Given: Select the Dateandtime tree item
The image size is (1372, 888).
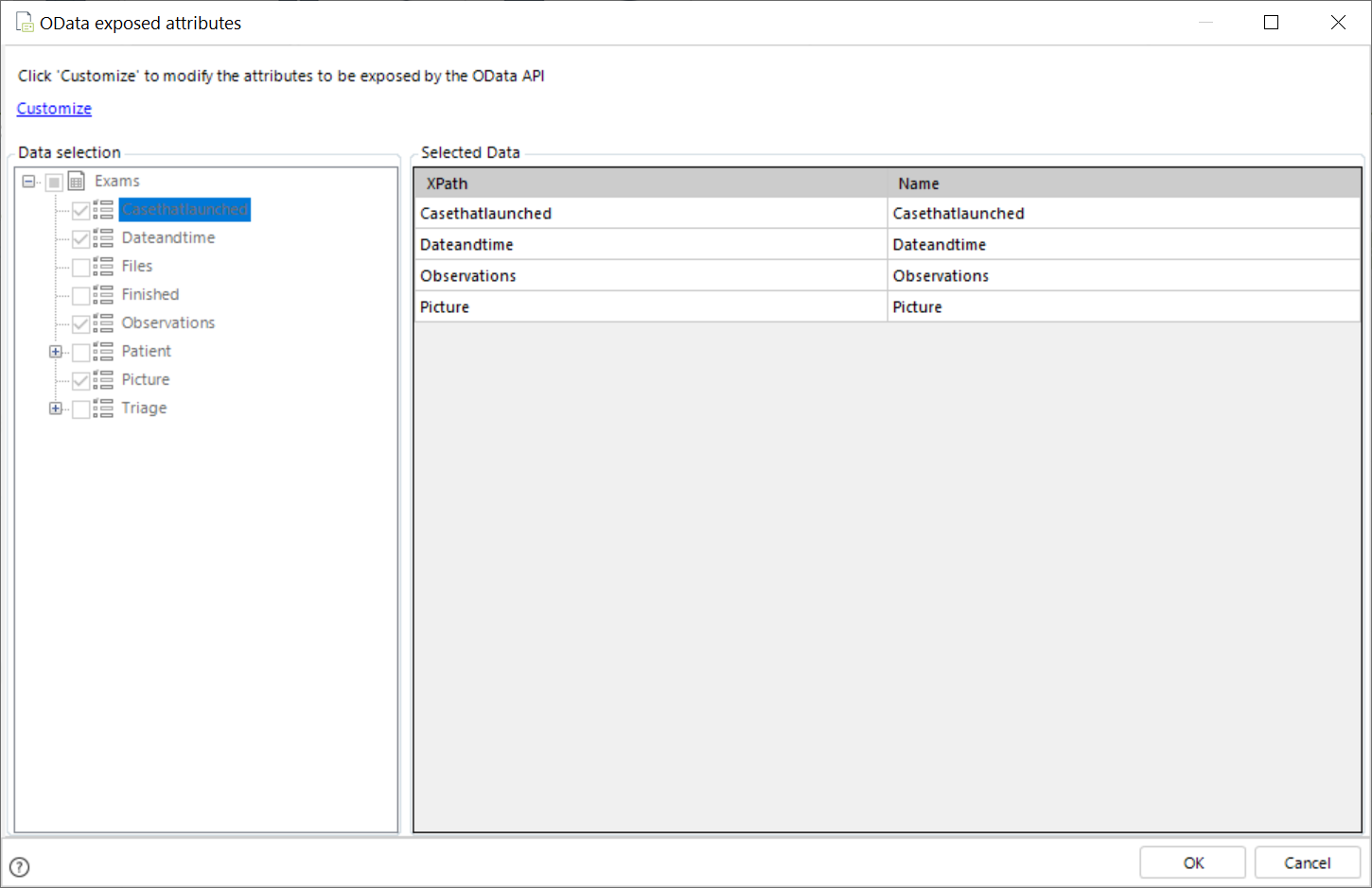Looking at the screenshot, I should [168, 238].
